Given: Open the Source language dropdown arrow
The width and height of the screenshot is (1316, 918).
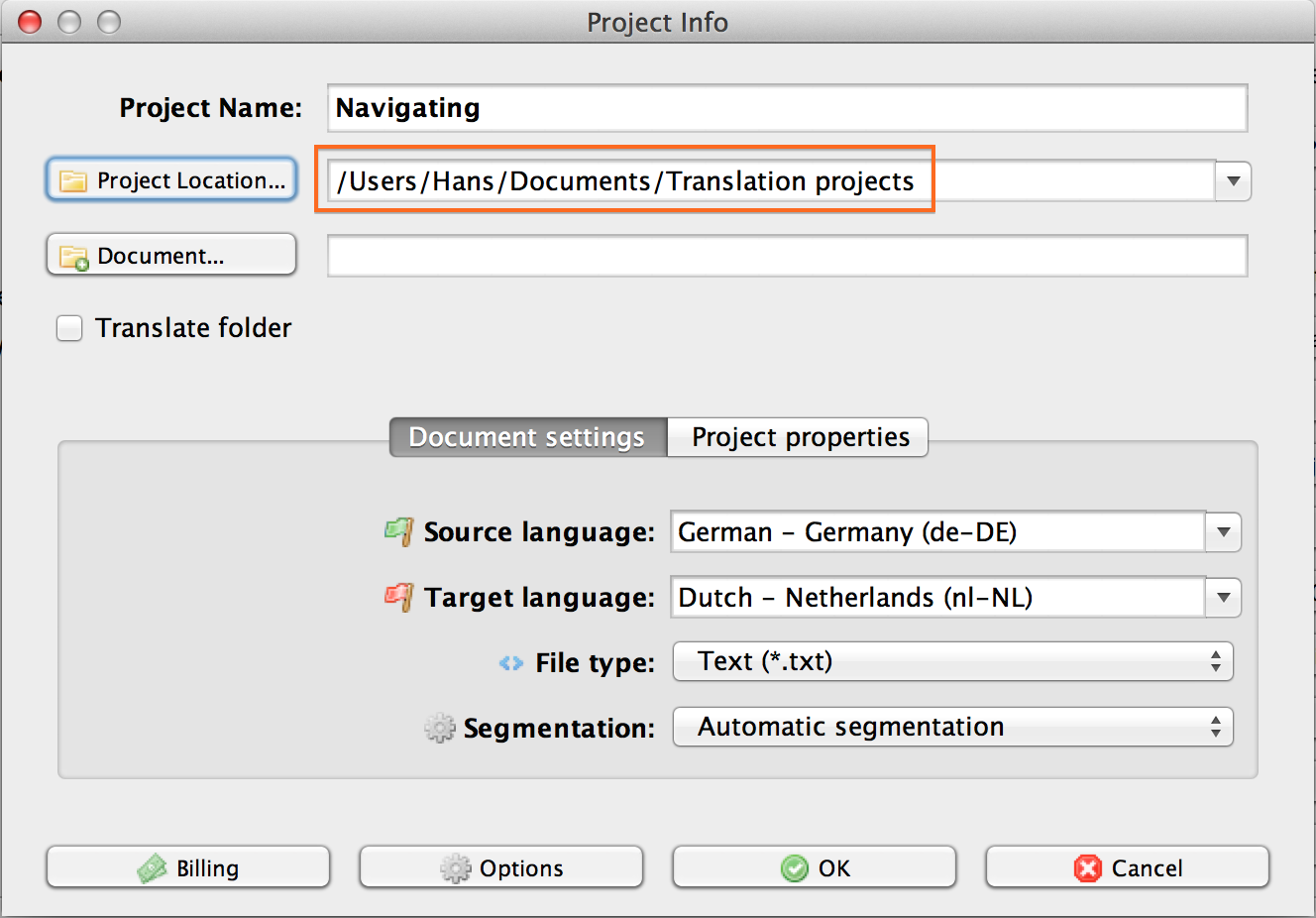Looking at the screenshot, I should tap(1223, 532).
